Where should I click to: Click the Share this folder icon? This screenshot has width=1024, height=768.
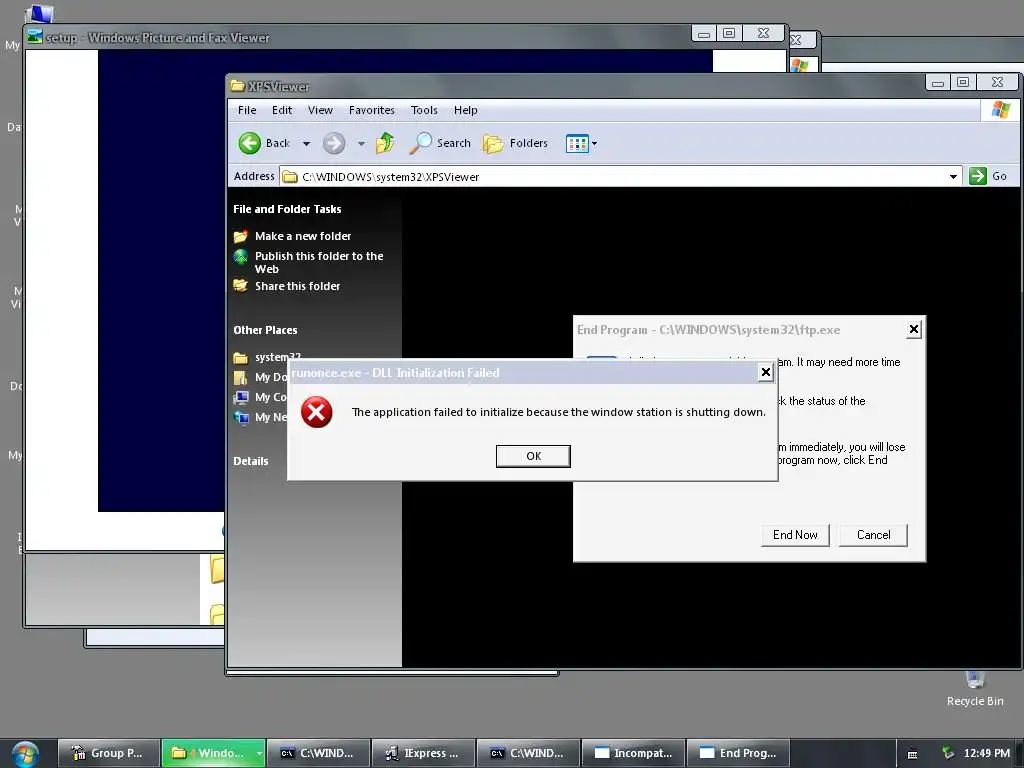(x=240, y=285)
